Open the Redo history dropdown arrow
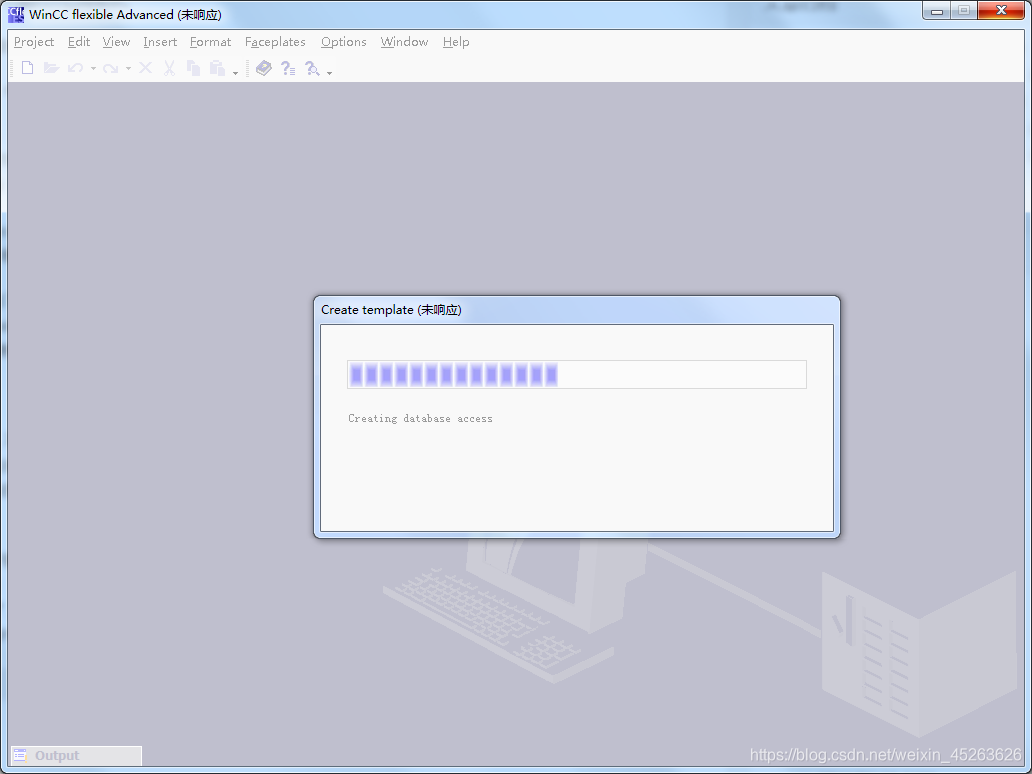This screenshot has height=774, width=1032. [128, 68]
